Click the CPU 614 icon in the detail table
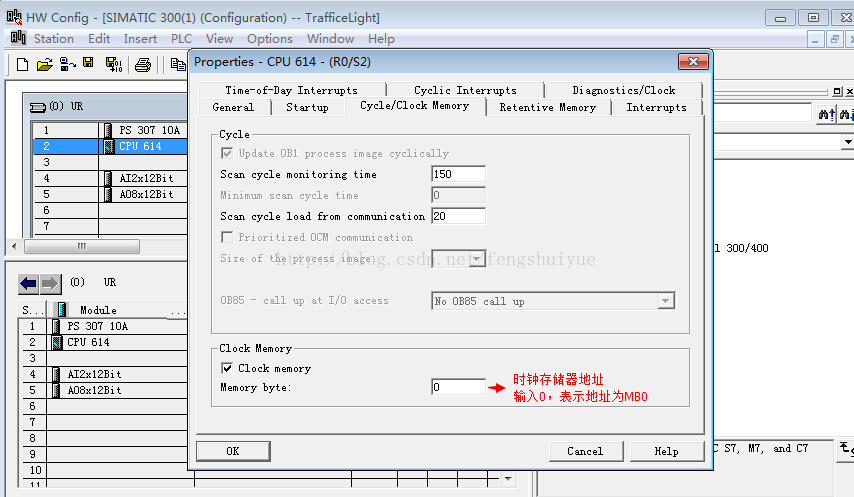 pyautogui.click(x=57, y=342)
